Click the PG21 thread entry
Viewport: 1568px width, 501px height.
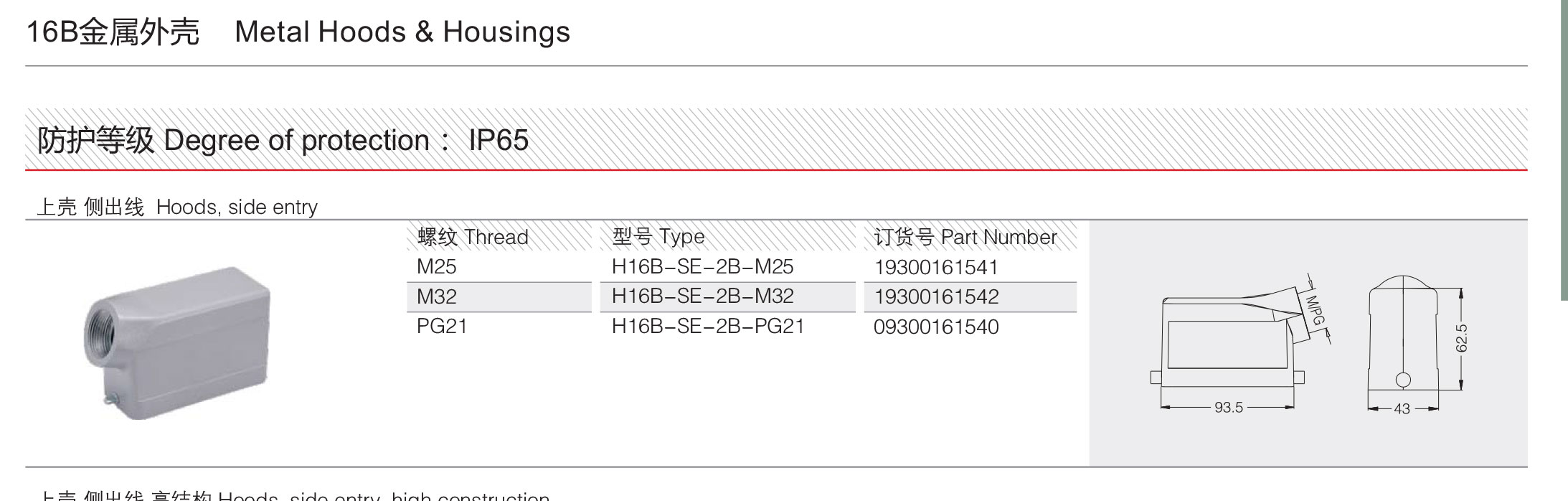click(442, 326)
